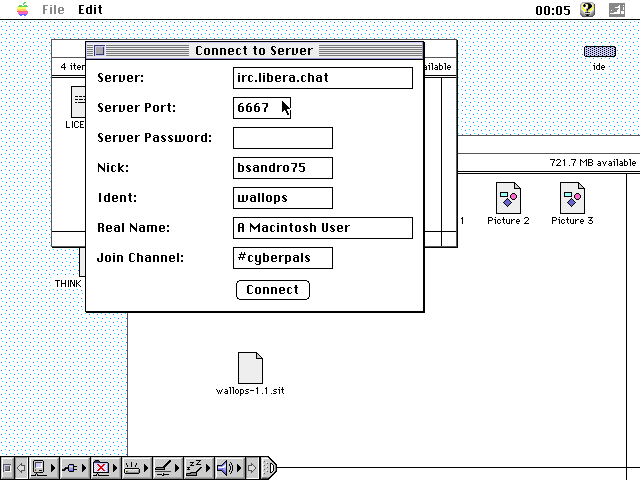Click the Real Name text field

click(x=322, y=228)
